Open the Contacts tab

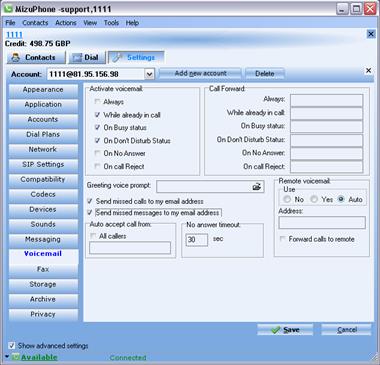click(x=36, y=57)
